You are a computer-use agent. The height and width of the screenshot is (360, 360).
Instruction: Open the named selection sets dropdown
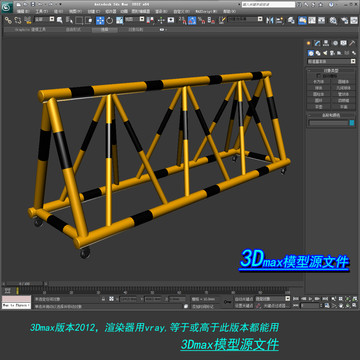(x=246, y=19)
